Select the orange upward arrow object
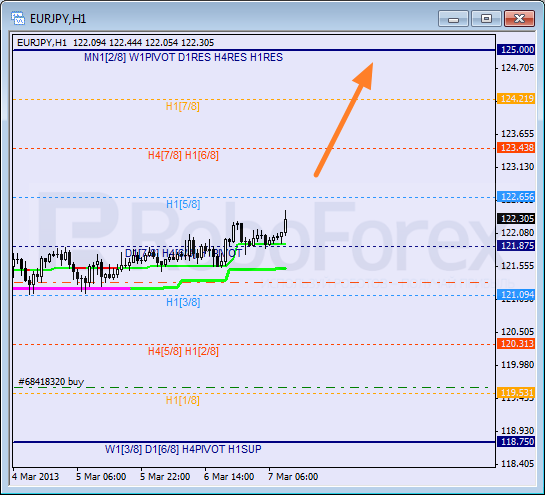The height and width of the screenshot is (495, 545). pyautogui.click(x=344, y=119)
